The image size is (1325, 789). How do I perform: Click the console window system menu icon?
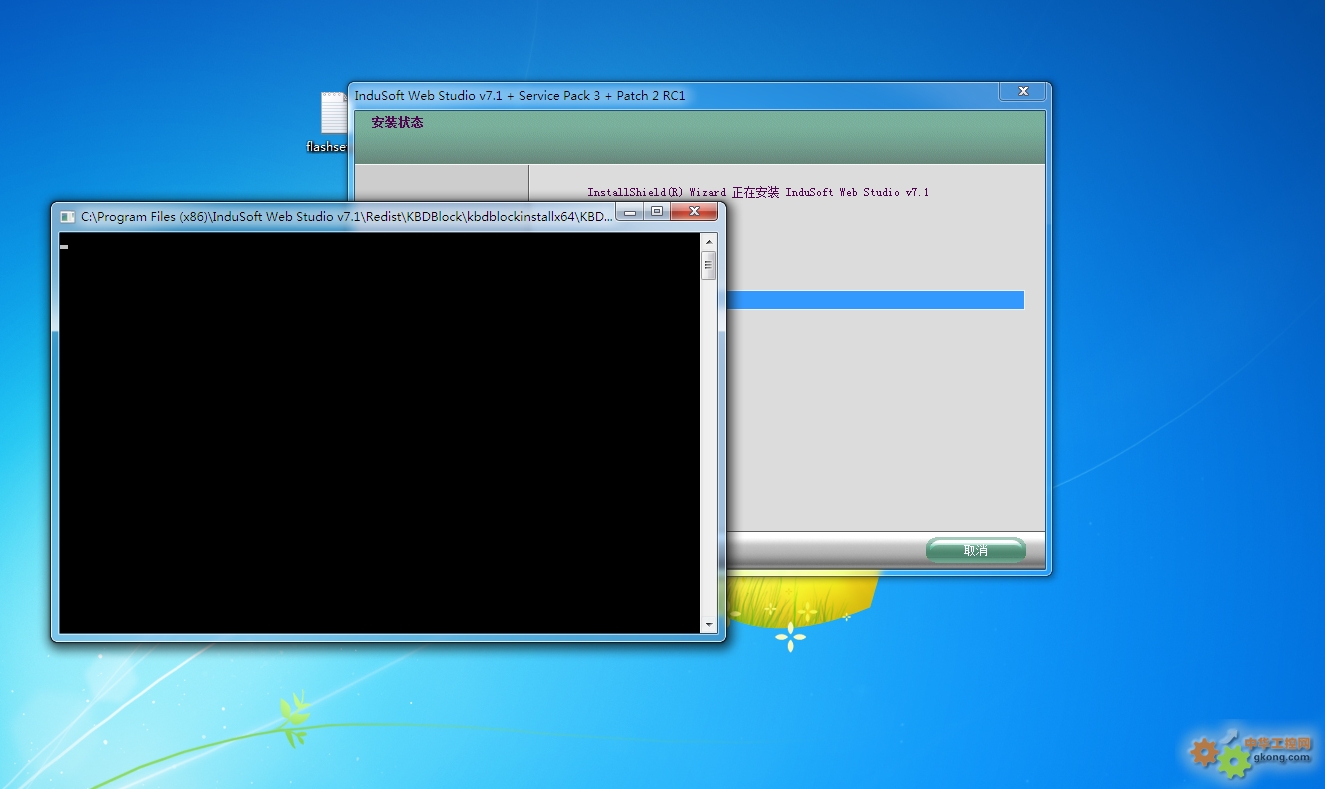[68, 216]
